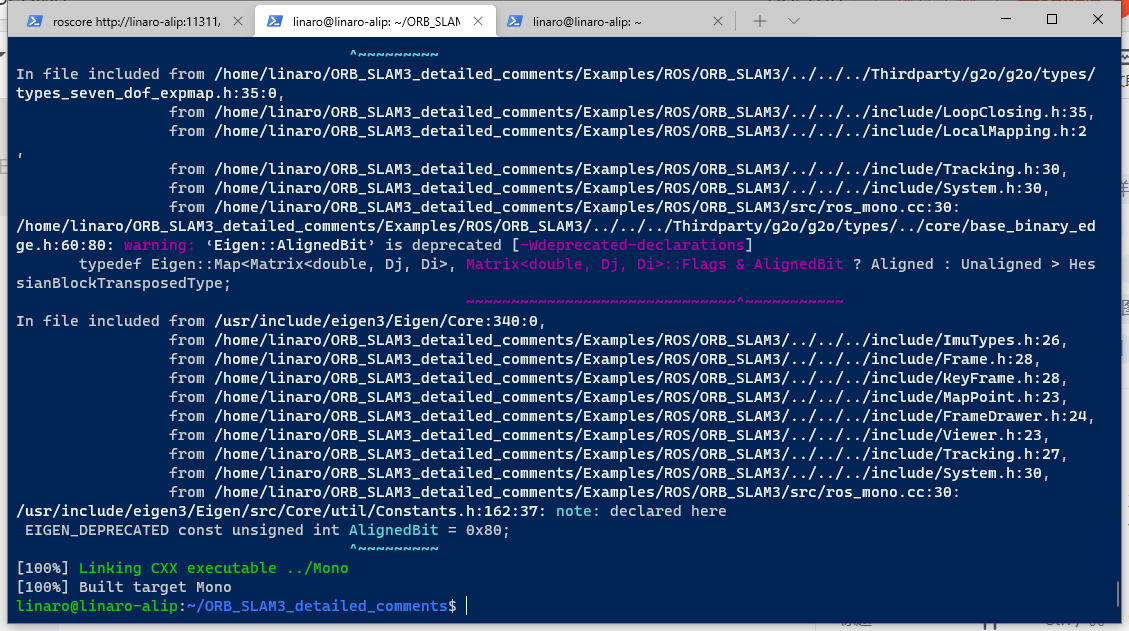This screenshot has width=1129, height=631.
Task: Click the command prompt input area
Action: click(x=467, y=606)
